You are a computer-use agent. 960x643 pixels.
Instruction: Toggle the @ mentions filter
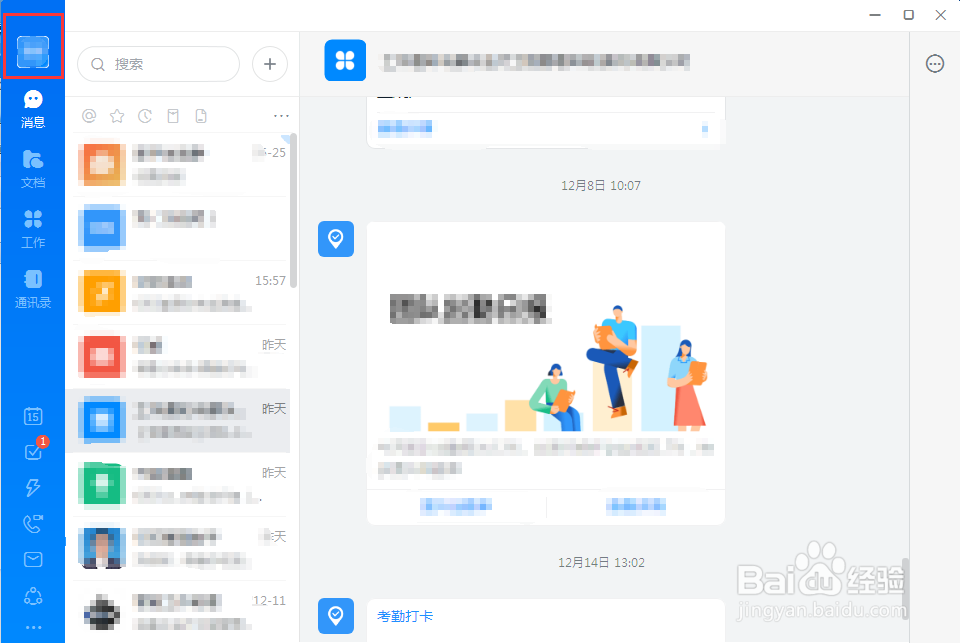pyautogui.click(x=88, y=115)
